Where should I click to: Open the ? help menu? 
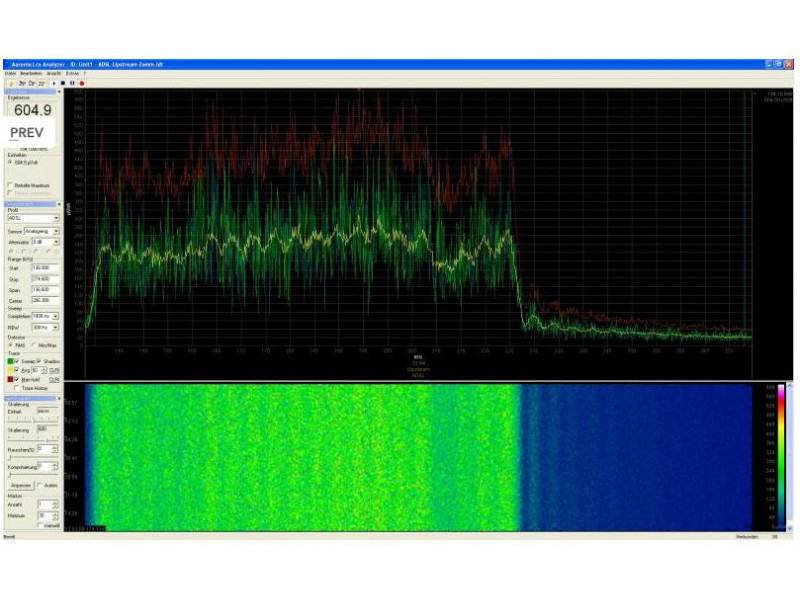85,73
